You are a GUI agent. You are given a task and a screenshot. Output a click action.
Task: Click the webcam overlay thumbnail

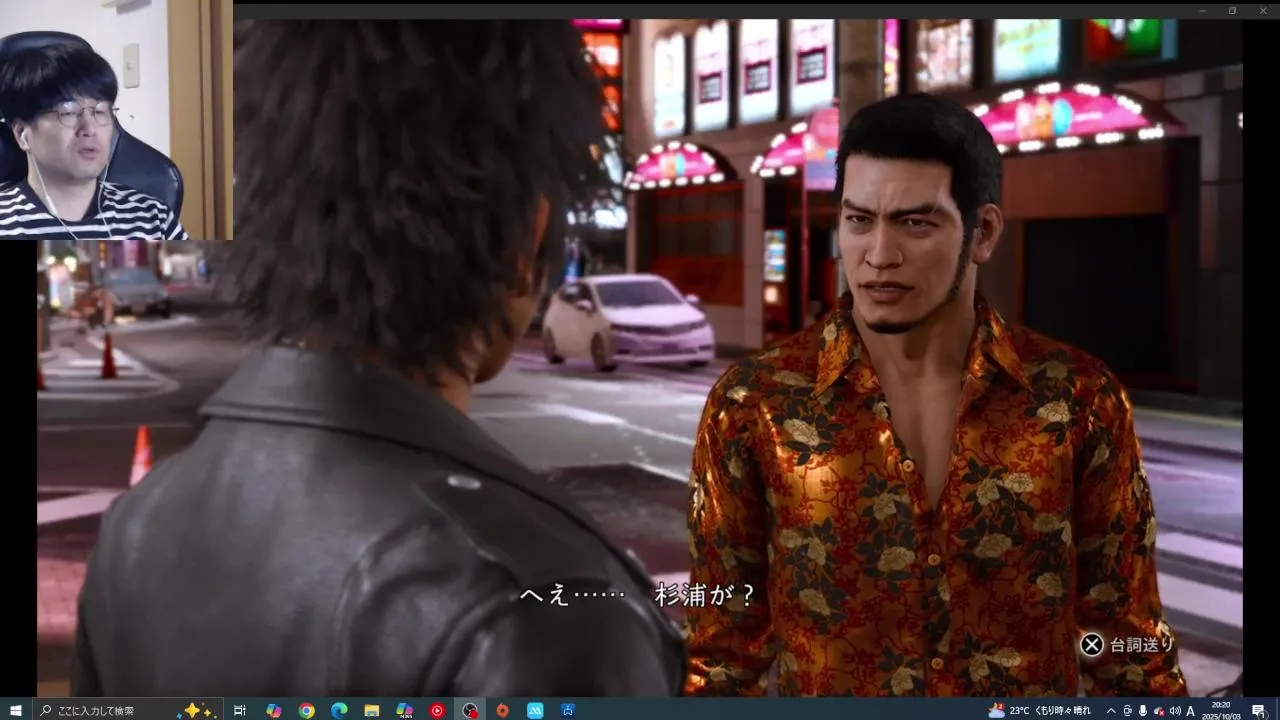(116, 120)
